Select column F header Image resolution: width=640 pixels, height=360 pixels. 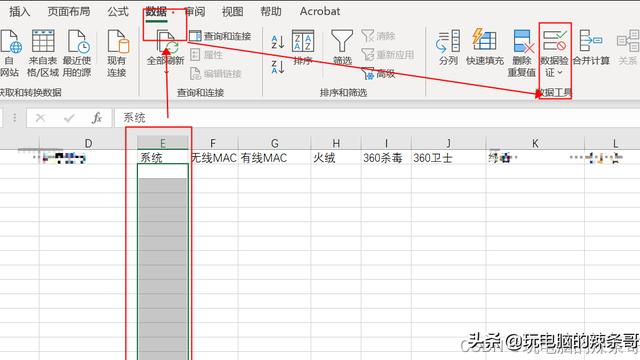pos(213,143)
